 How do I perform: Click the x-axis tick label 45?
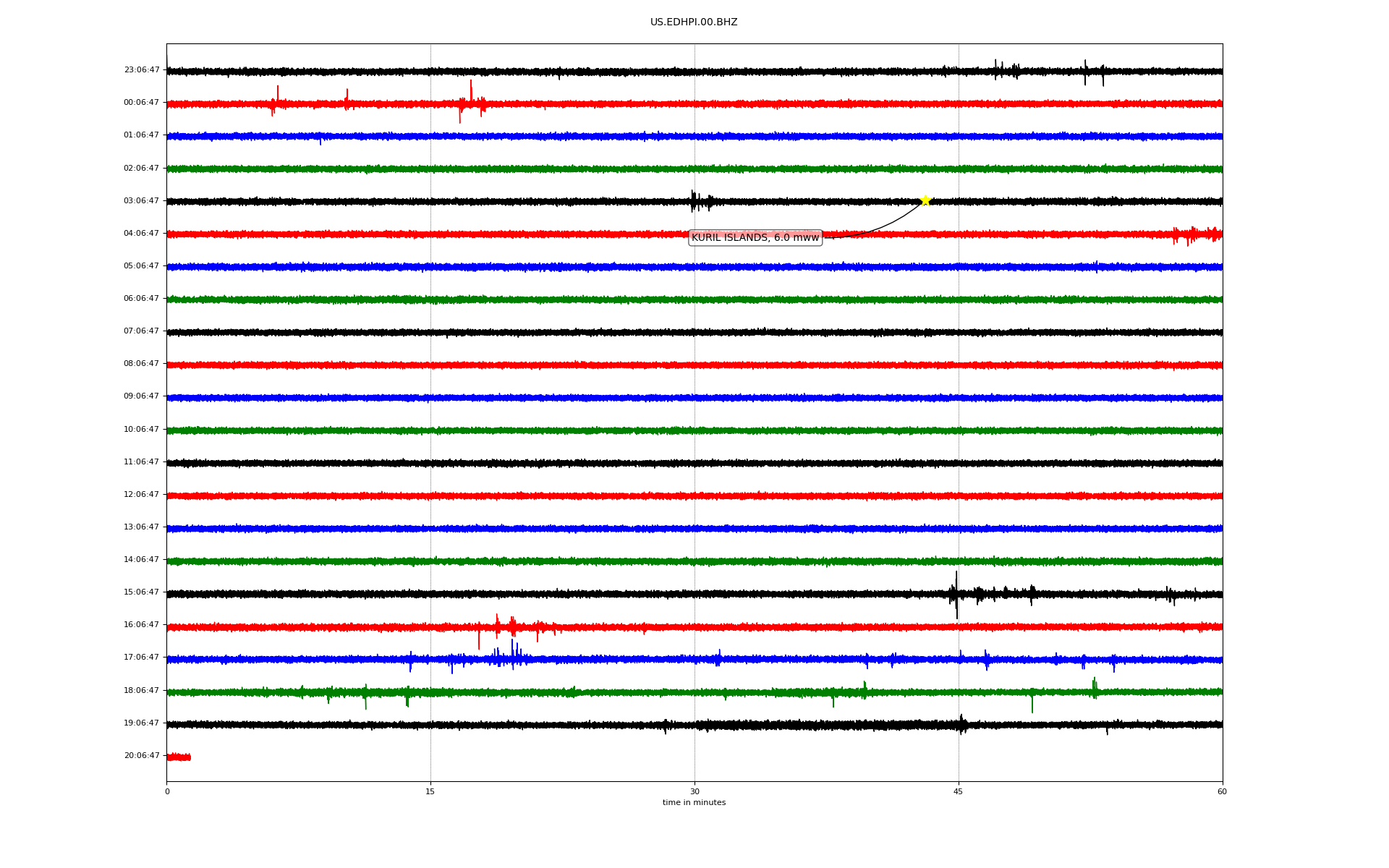tap(959, 792)
